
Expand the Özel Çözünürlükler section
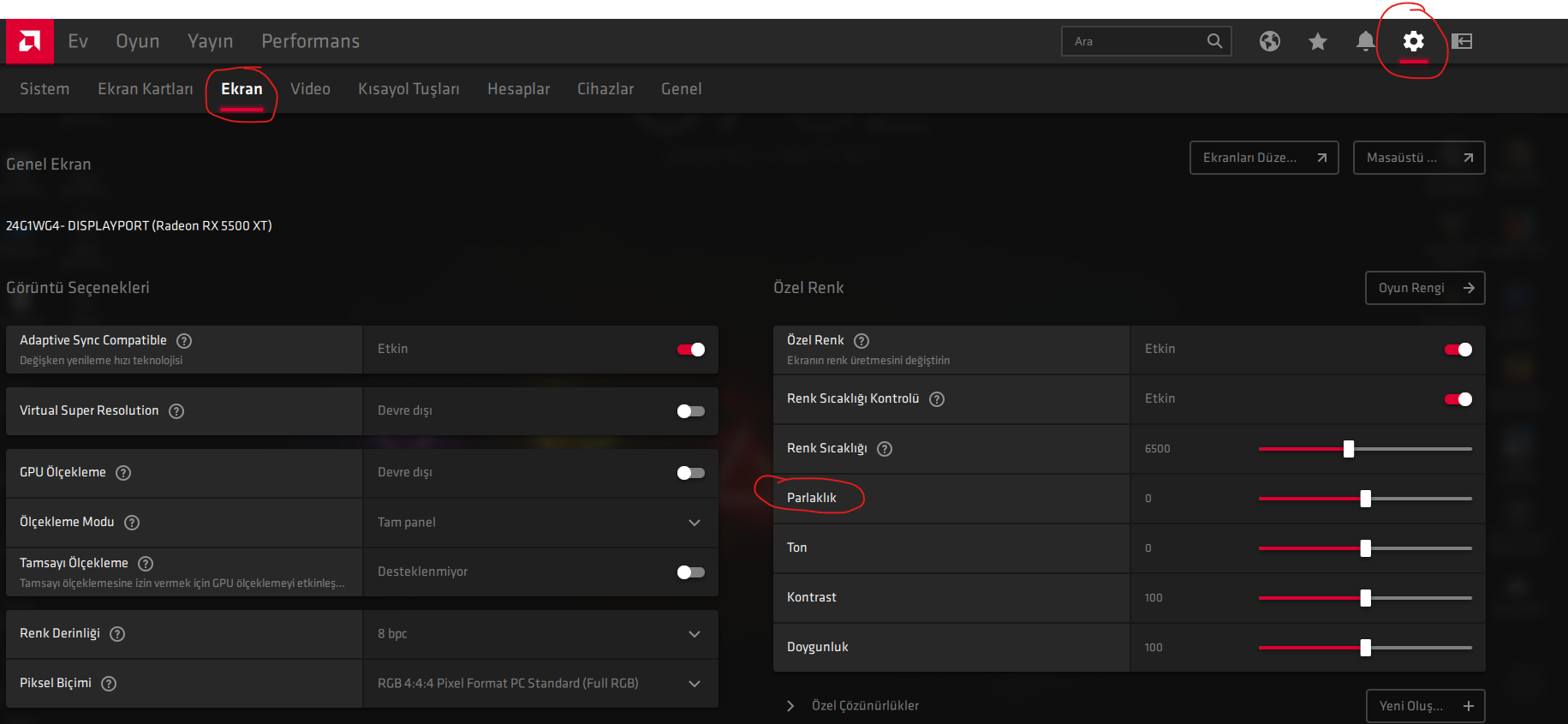click(790, 706)
